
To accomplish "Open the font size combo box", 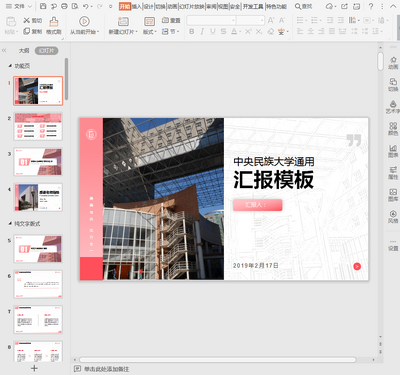I will click(x=251, y=21).
